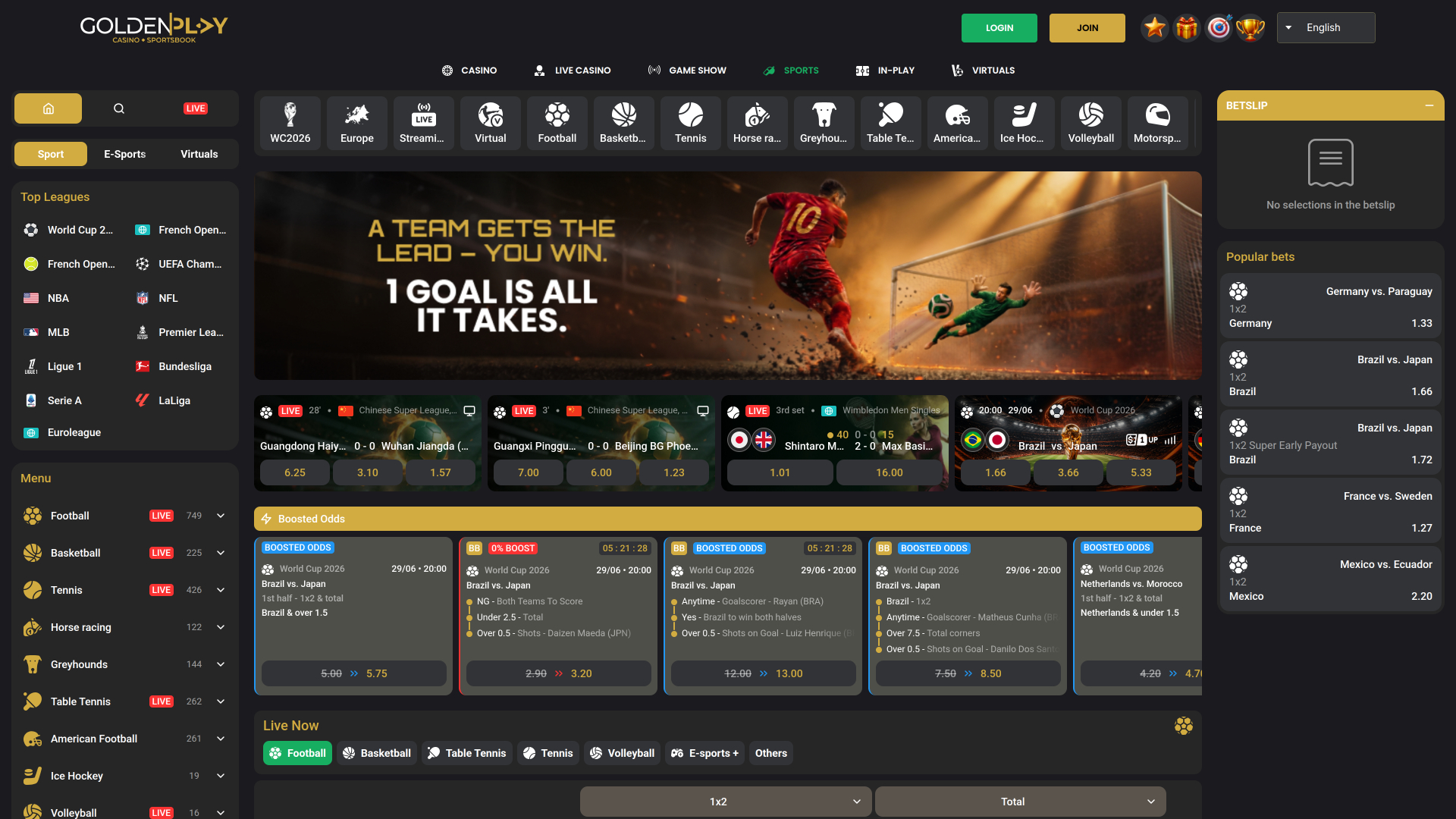Viewport: 1456px width, 819px height.
Task: Open the Virtuals nav menu item
Action: point(984,71)
